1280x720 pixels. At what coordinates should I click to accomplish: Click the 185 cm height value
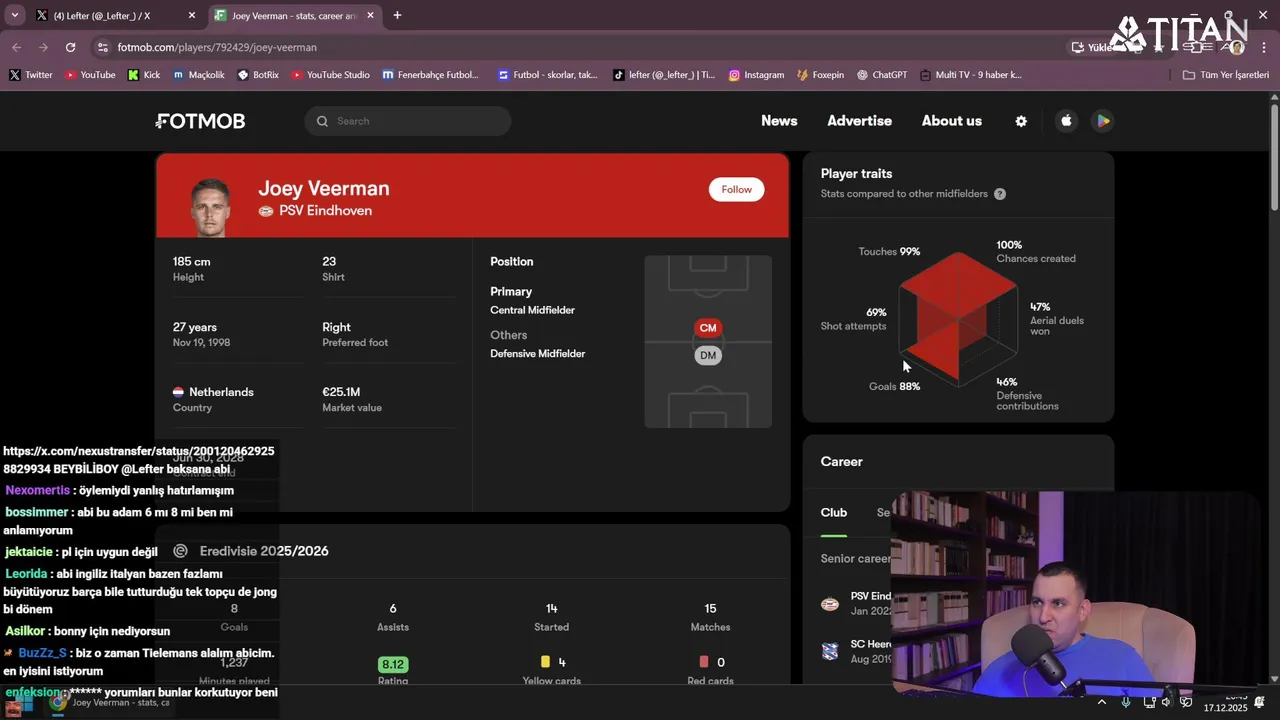(191, 262)
